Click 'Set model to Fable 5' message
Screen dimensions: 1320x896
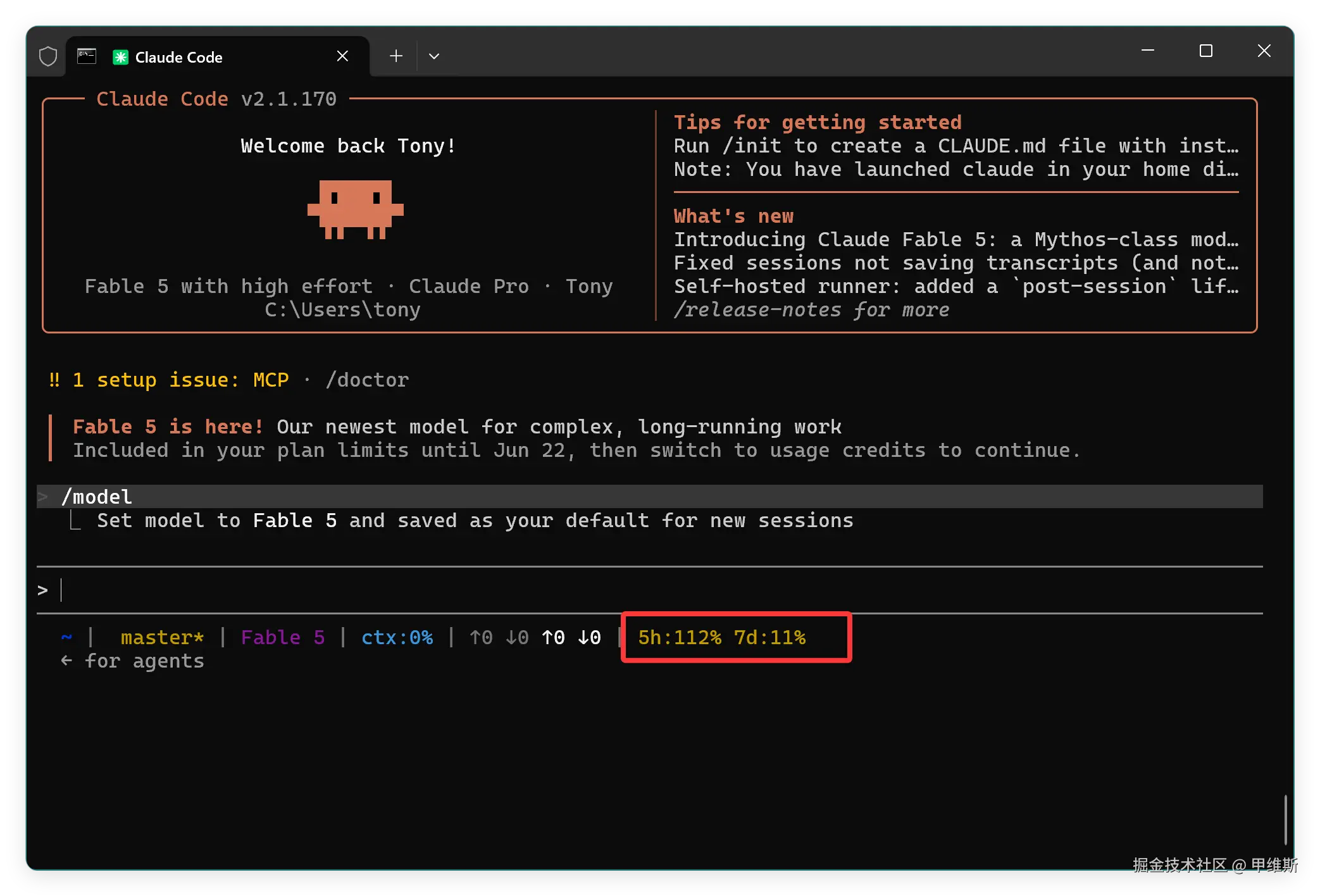pos(475,520)
